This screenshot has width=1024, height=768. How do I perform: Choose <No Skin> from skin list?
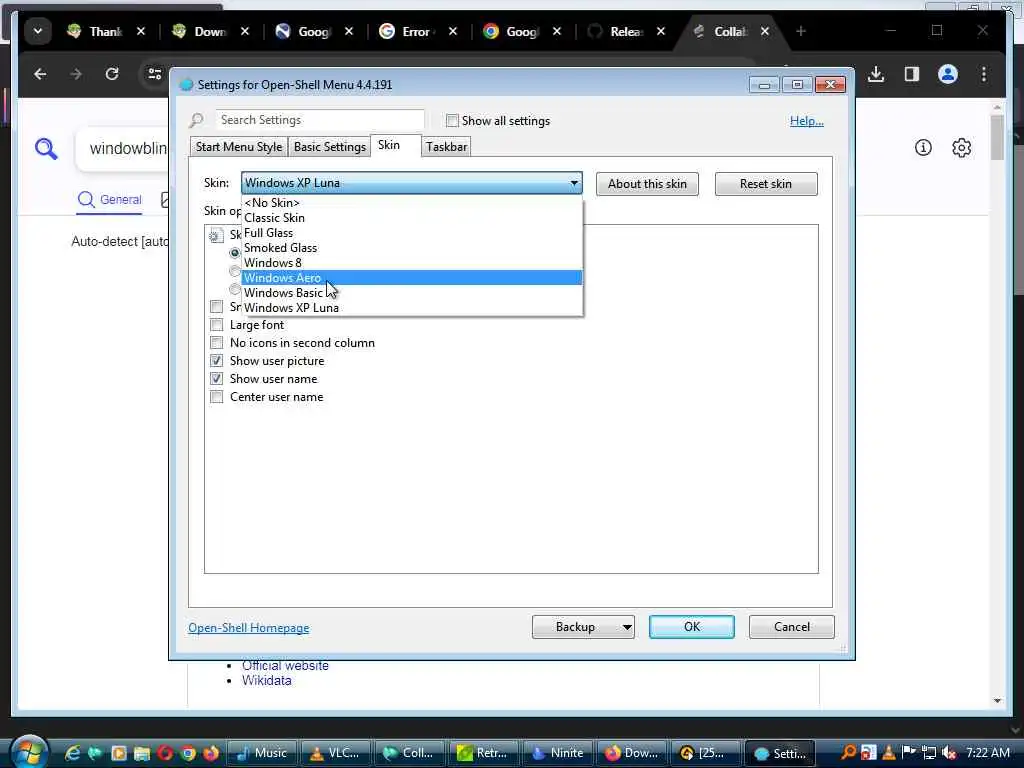(x=411, y=202)
